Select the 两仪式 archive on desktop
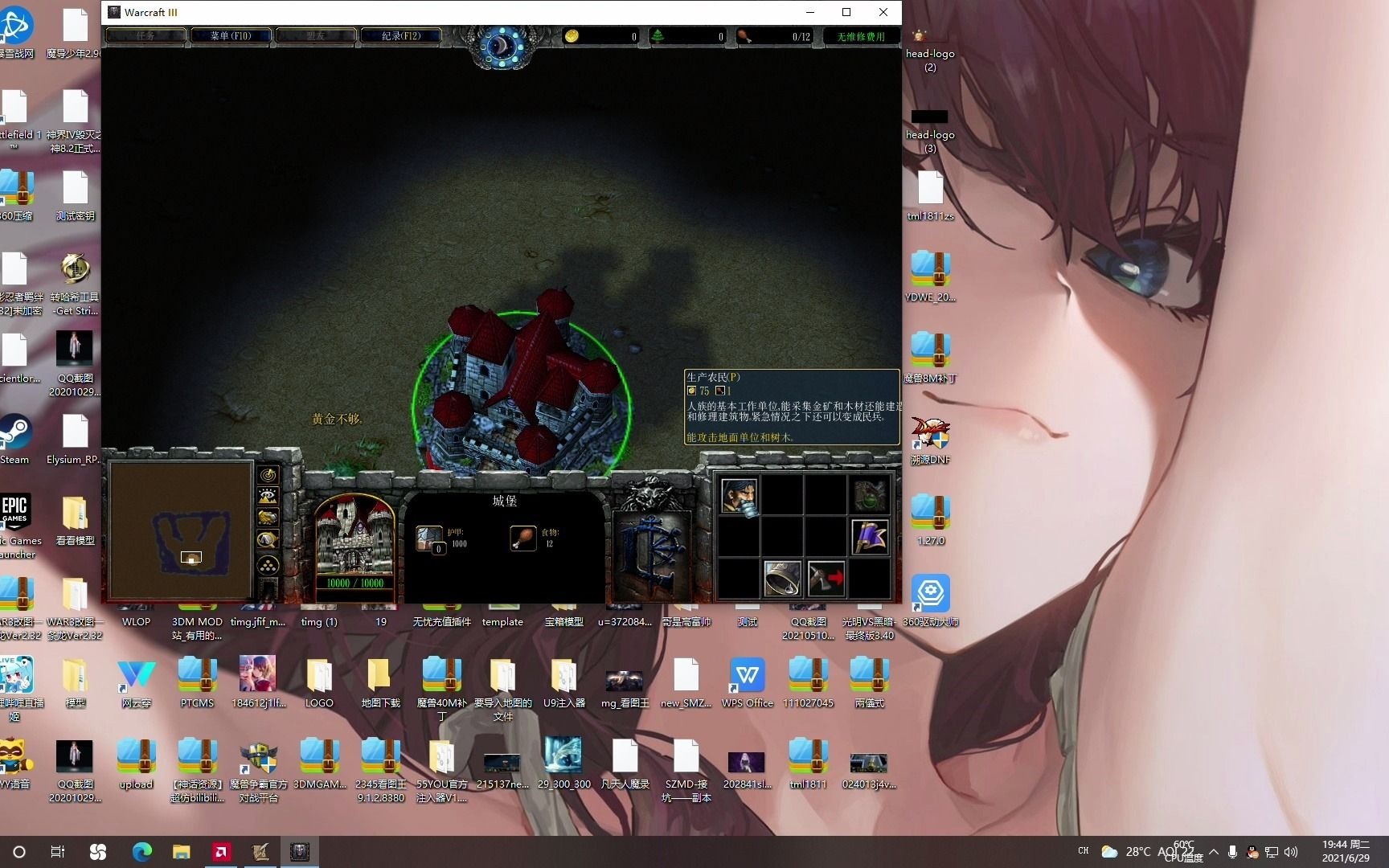Viewport: 1389px width, 868px height. click(869, 682)
